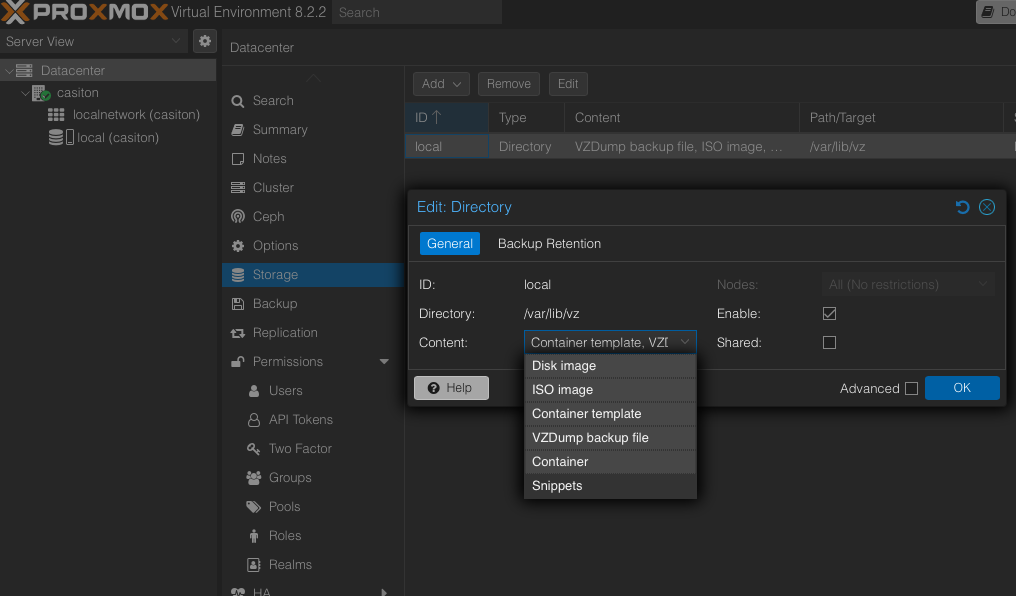The image size is (1016, 596).
Task: Switch to the Backup Retention tab
Action: [549, 243]
